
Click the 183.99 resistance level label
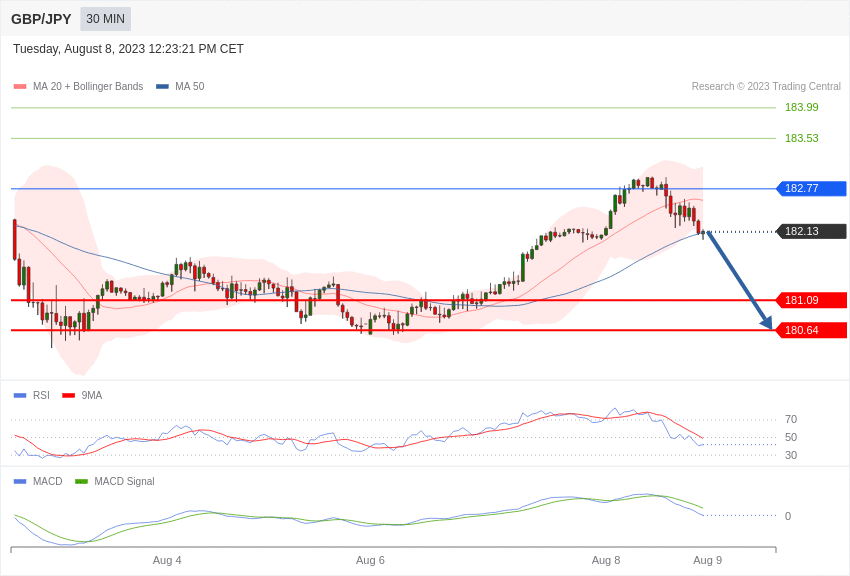click(801, 107)
